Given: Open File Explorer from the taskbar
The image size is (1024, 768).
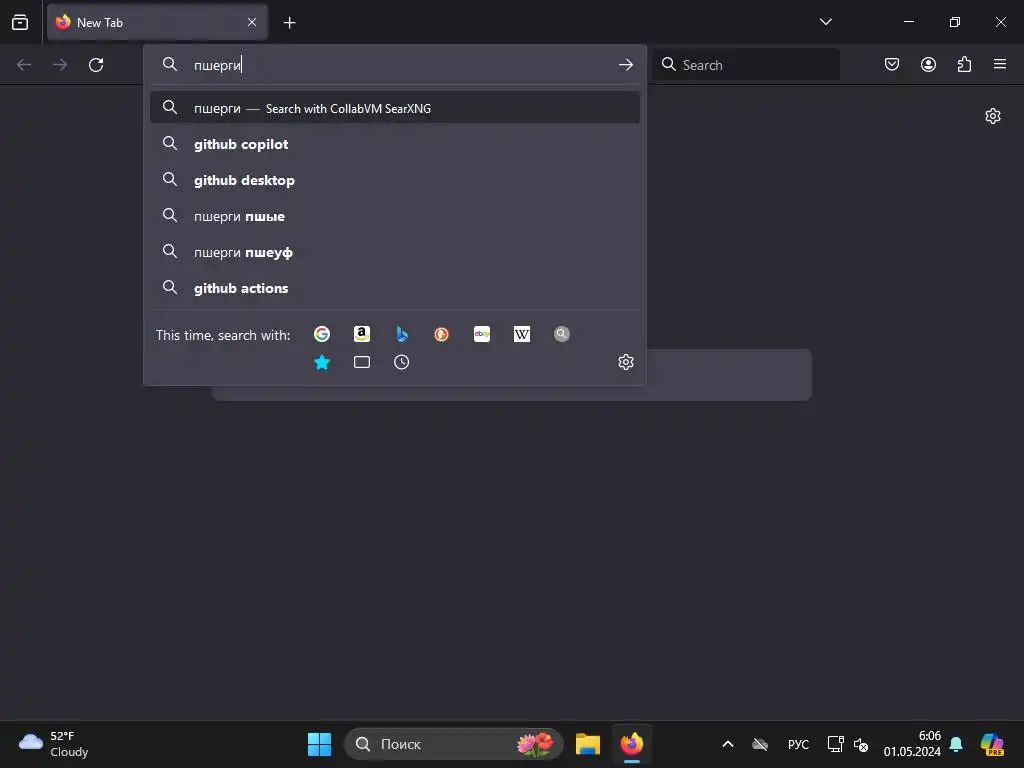Looking at the screenshot, I should 588,744.
